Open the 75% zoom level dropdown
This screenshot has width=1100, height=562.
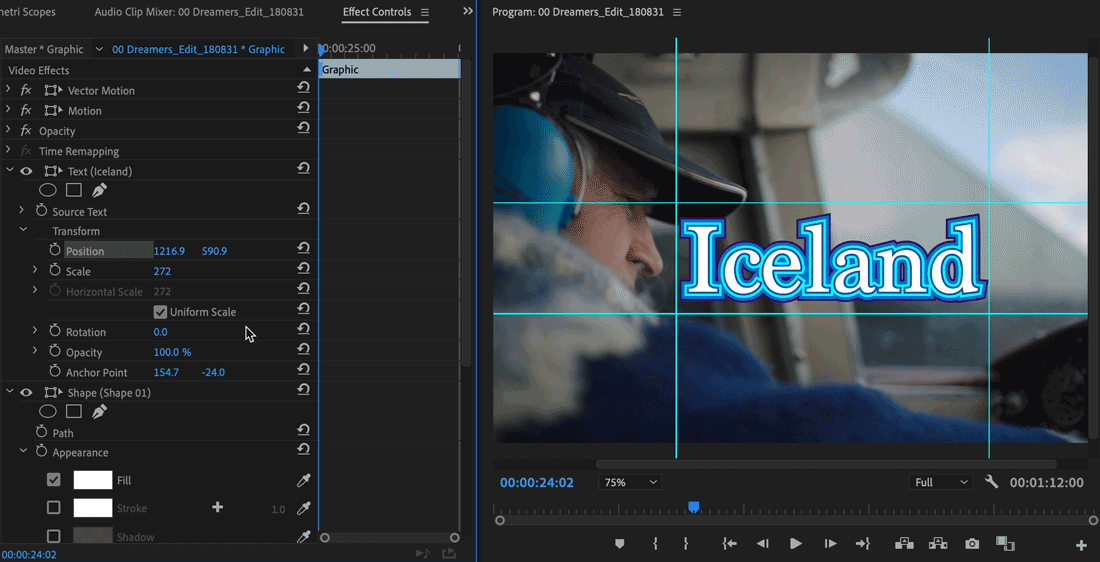pyautogui.click(x=630, y=482)
